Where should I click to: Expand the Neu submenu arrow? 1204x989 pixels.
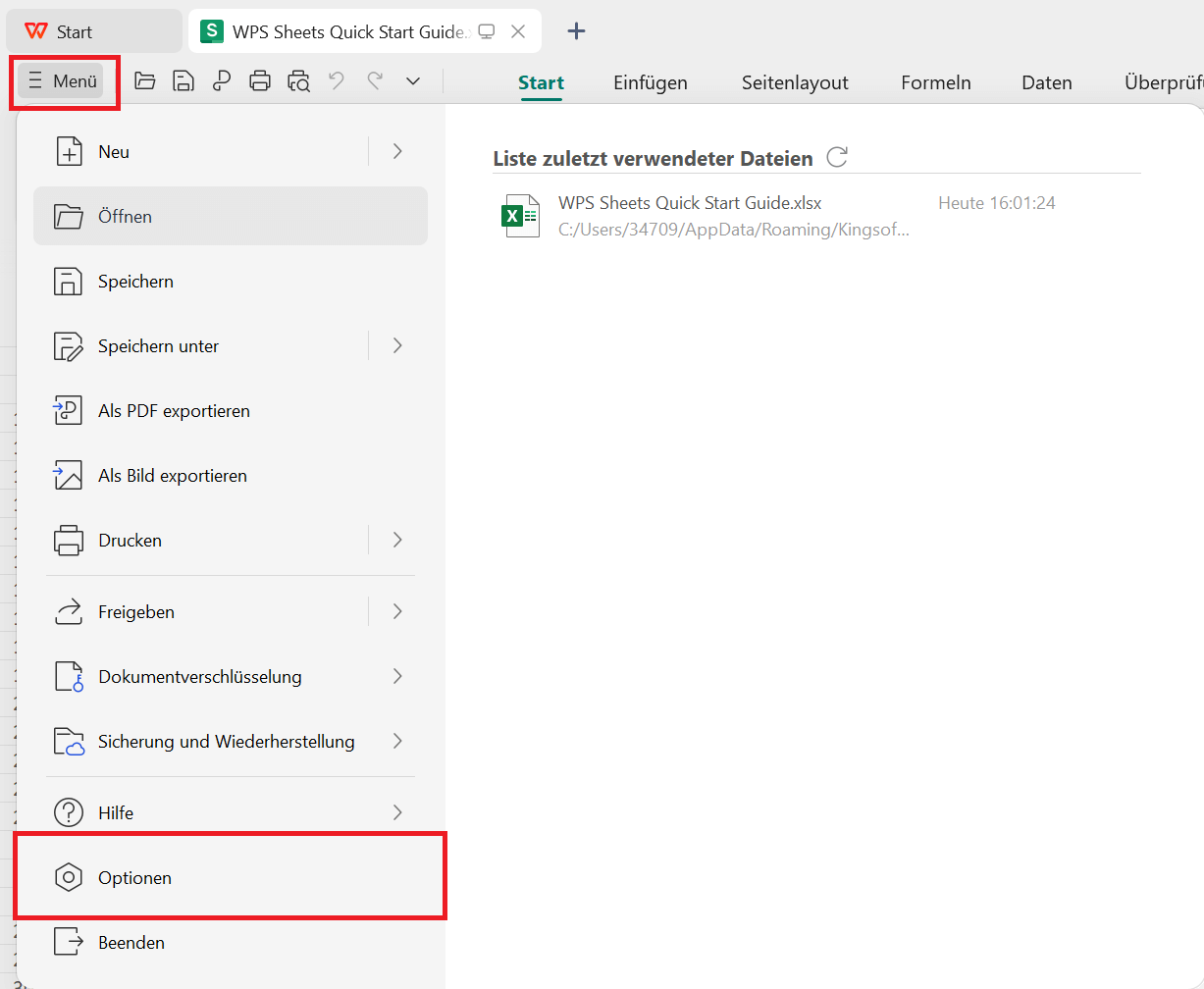pyautogui.click(x=397, y=151)
